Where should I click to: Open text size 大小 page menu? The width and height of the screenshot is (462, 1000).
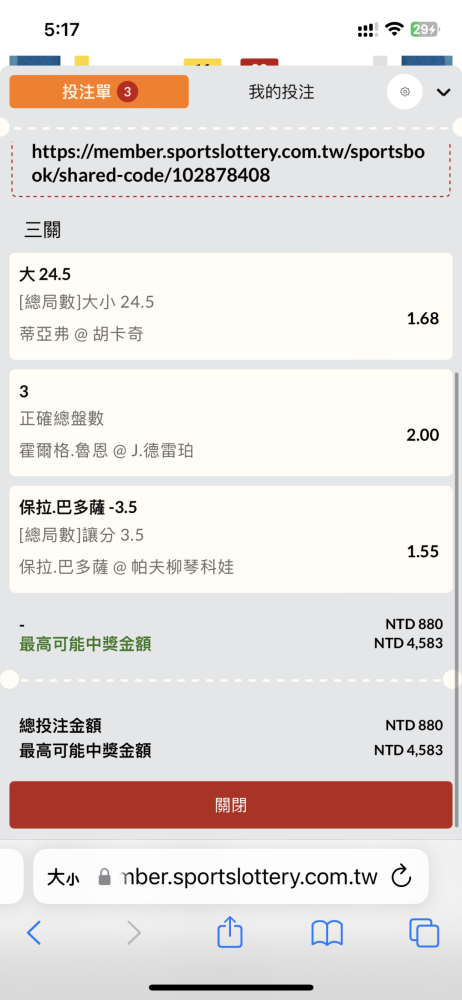(x=63, y=878)
